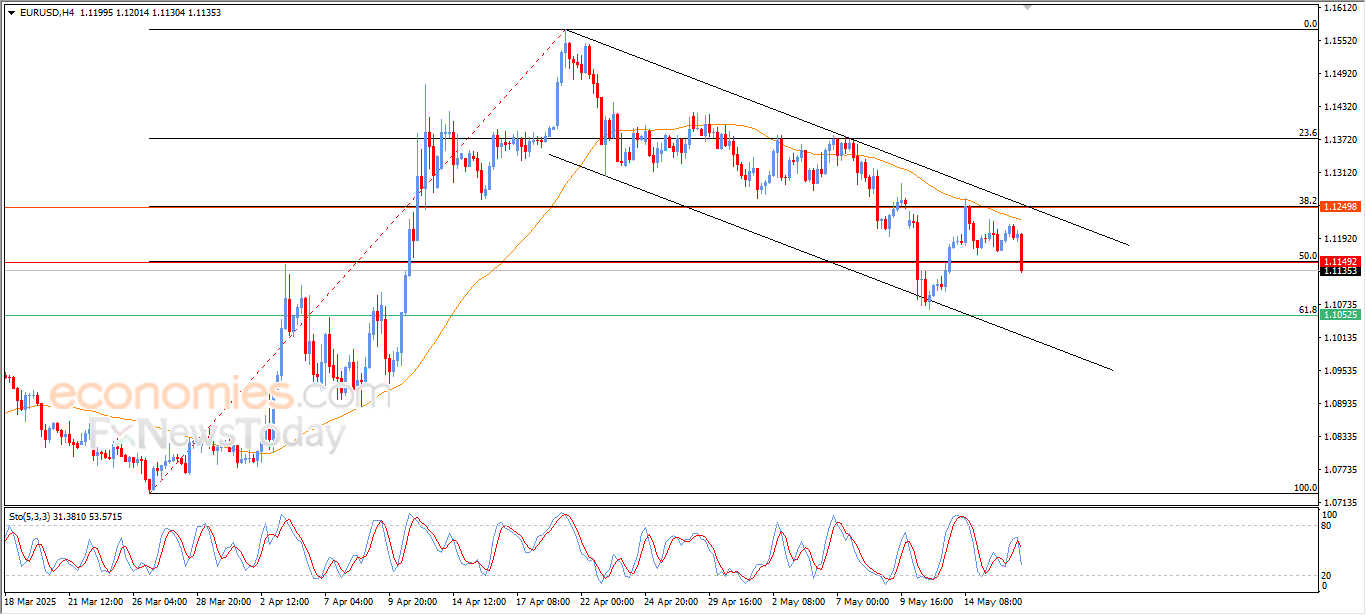Screen dimensions: 1366x615
Task: Select the EURUSD,H4 symbol title text
Action: point(45,13)
